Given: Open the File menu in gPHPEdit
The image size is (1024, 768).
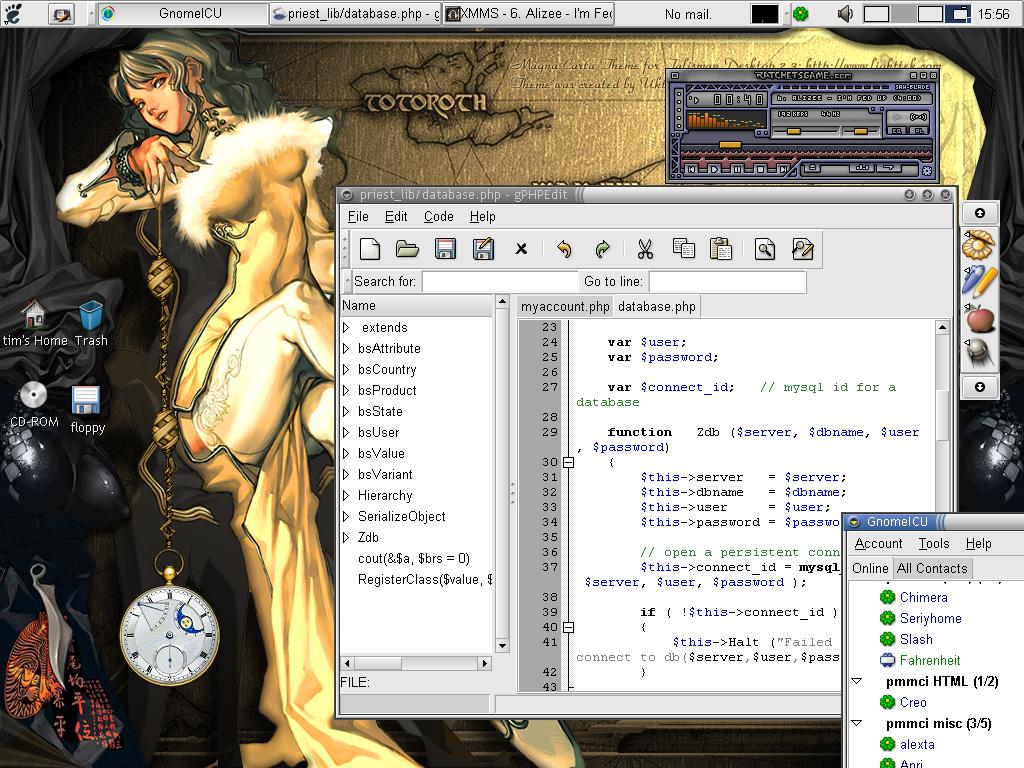Looking at the screenshot, I should click(x=358, y=216).
